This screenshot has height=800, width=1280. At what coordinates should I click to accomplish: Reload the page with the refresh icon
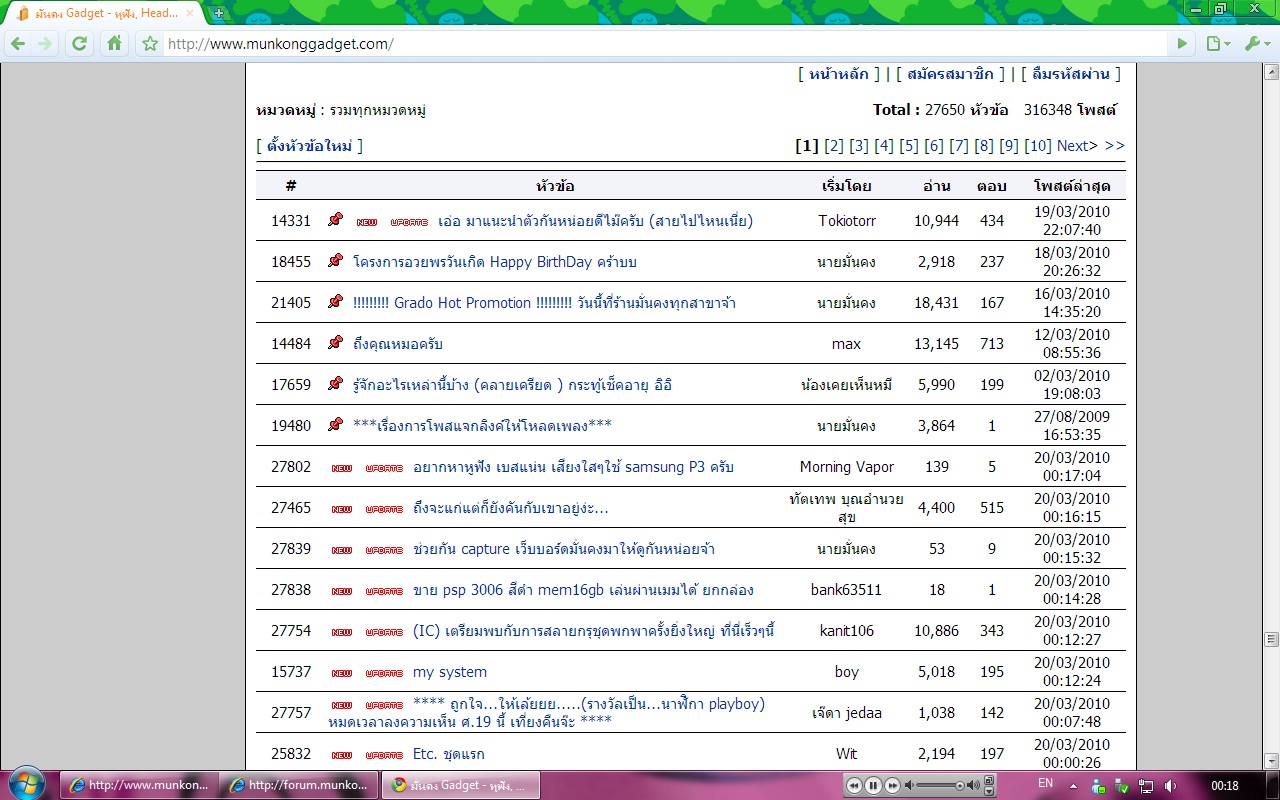click(80, 44)
